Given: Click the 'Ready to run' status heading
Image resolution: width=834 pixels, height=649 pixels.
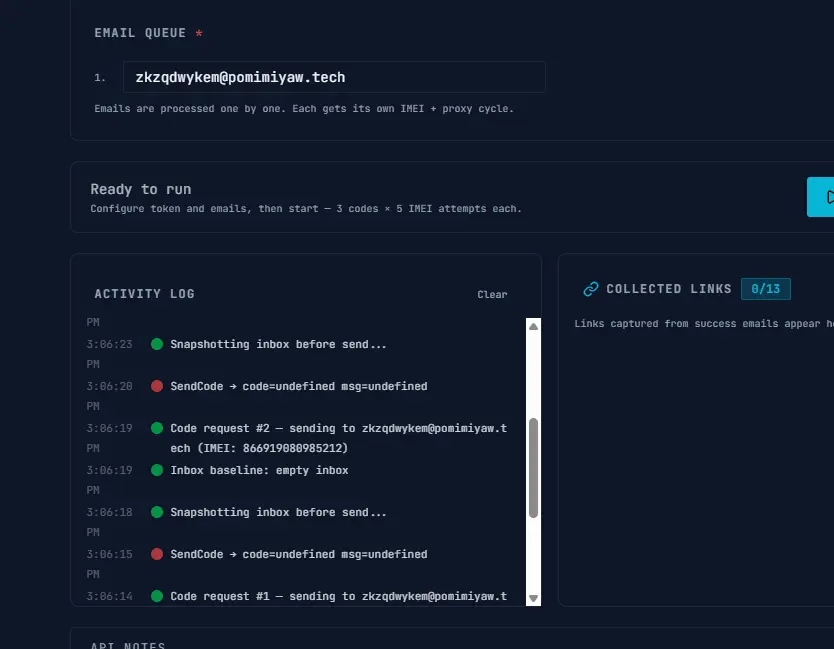Looking at the screenshot, I should click(140, 189).
